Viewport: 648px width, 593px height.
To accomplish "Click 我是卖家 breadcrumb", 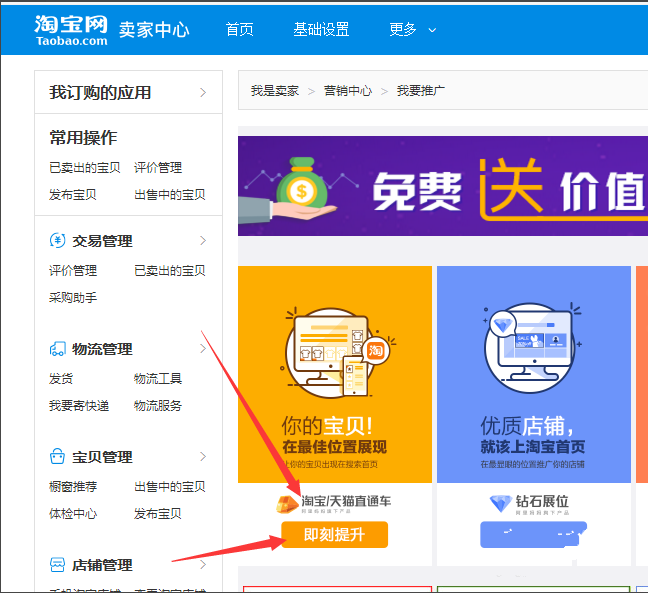I will pyautogui.click(x=275, y=90).
